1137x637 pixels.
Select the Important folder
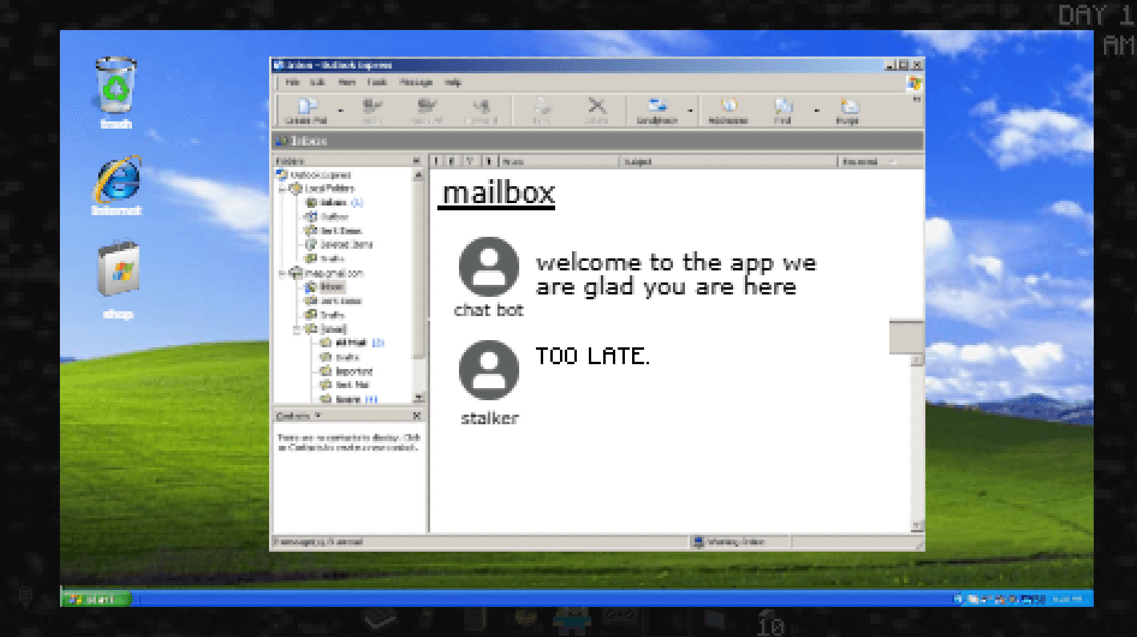347,371
